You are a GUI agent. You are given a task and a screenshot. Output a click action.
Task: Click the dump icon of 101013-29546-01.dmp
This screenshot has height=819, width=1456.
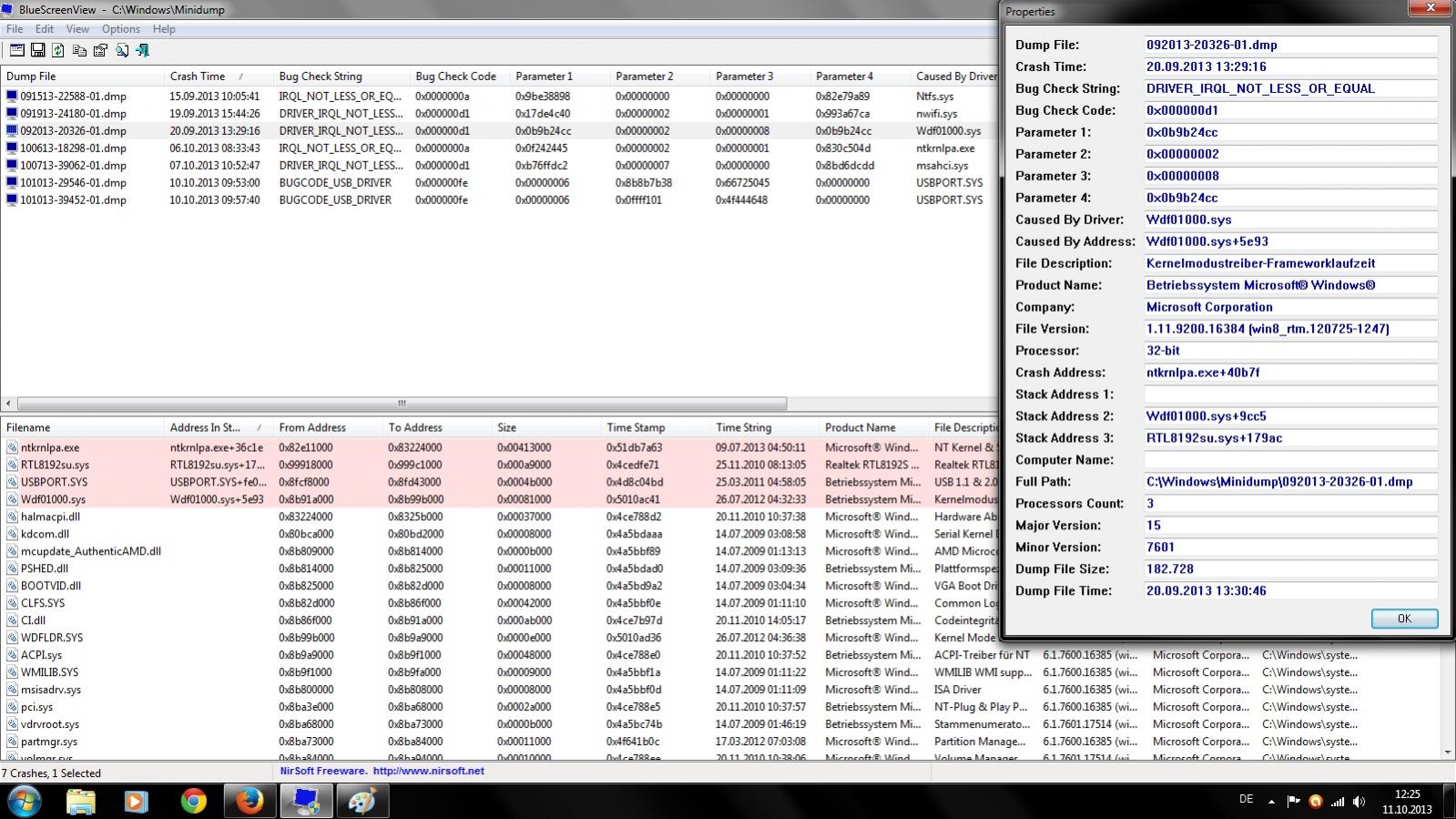(x=12, y=182)
